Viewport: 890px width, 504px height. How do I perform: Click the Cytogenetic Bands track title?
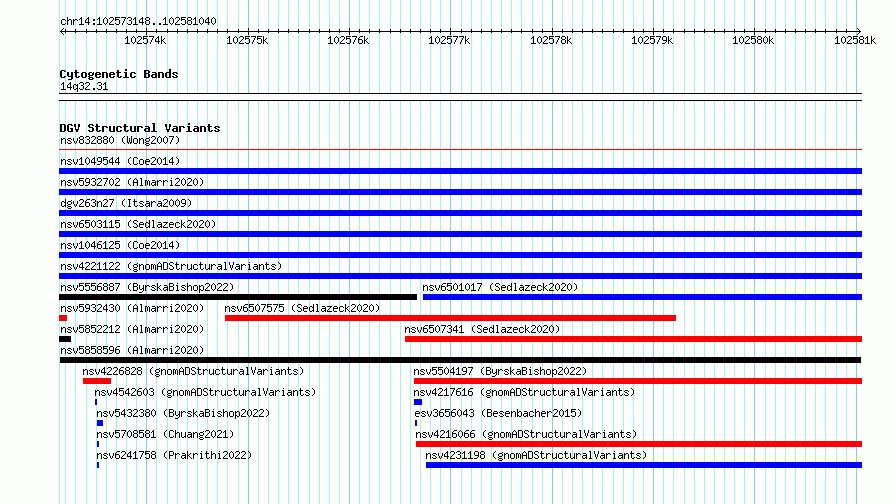pos(119,74)
